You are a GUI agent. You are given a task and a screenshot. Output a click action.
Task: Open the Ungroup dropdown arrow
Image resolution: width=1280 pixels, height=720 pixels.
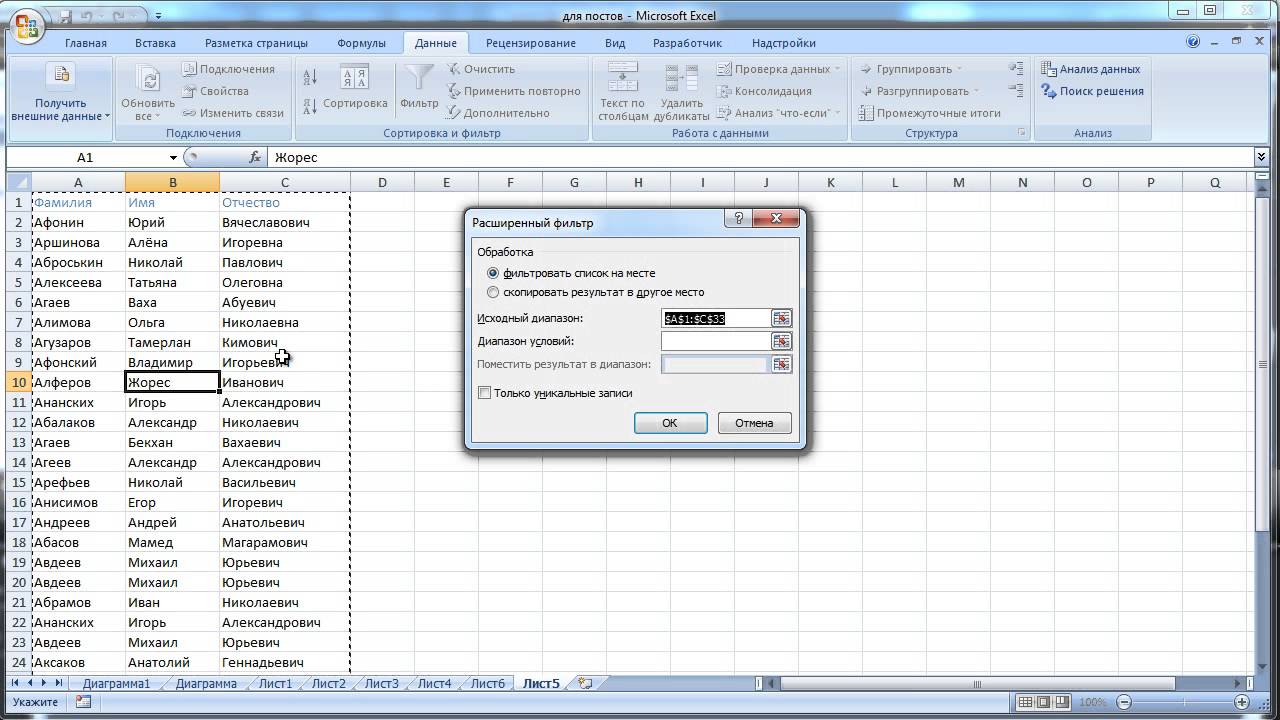point(976,91)
